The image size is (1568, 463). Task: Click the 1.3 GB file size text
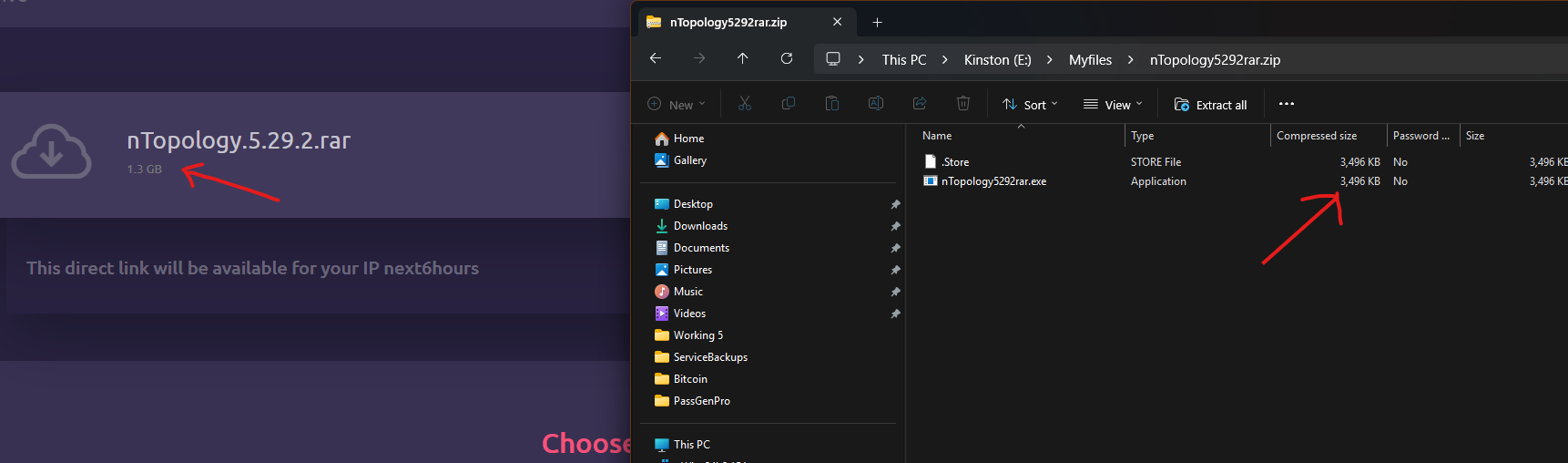(x=144, y=170)
